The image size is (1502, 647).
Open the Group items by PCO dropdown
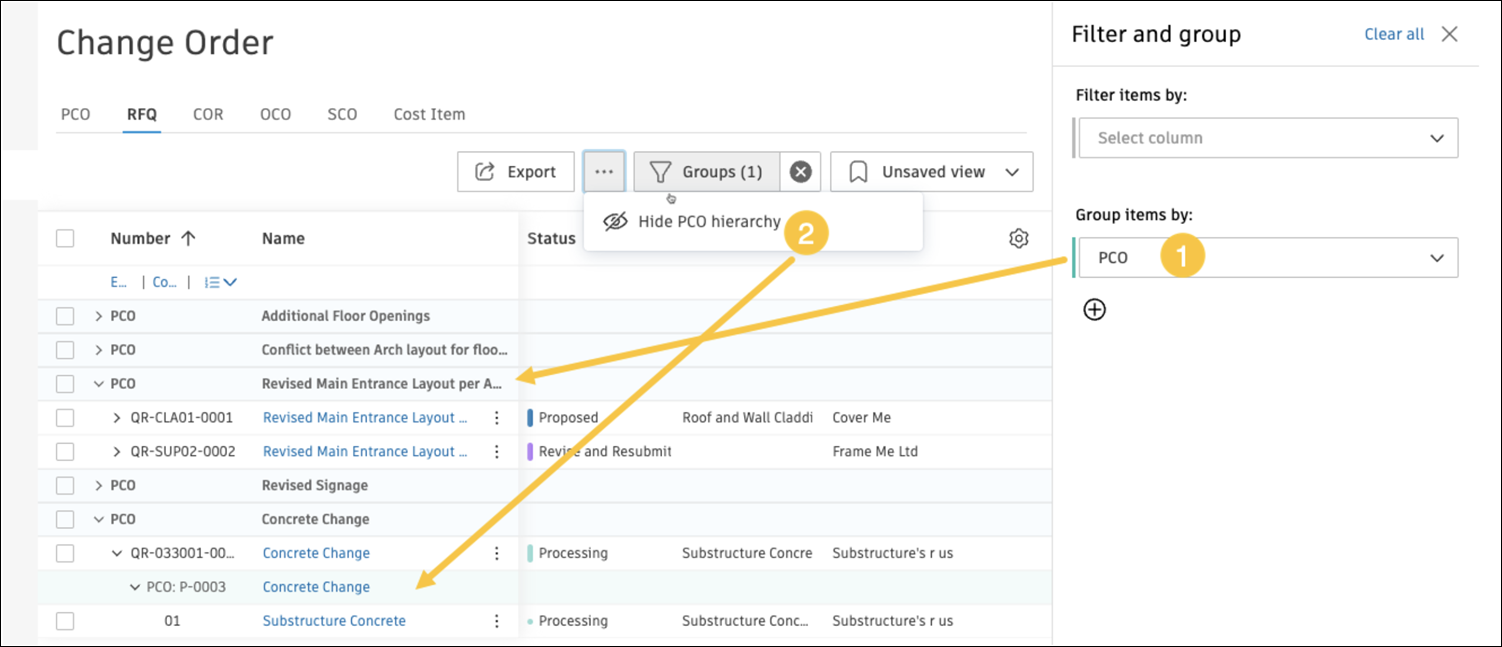(x=1266, y=258)
